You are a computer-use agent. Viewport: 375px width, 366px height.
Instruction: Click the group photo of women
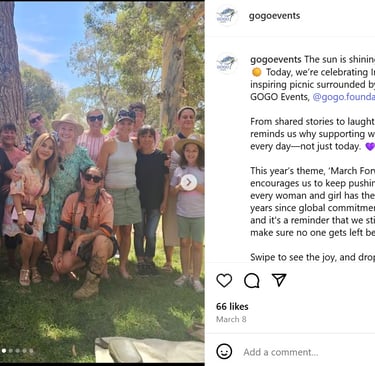pos(102,182)
